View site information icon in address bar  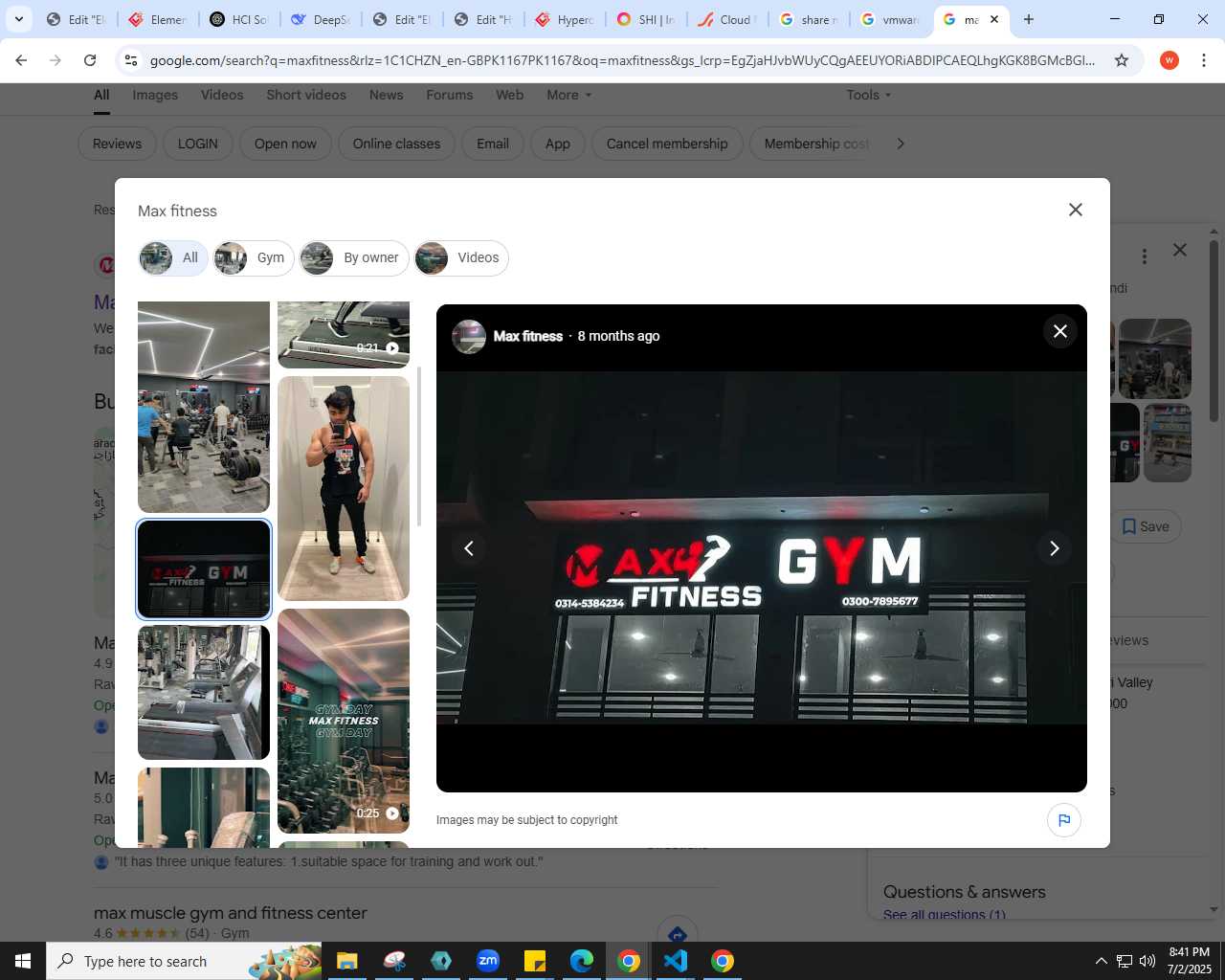[x=132, y=60]
